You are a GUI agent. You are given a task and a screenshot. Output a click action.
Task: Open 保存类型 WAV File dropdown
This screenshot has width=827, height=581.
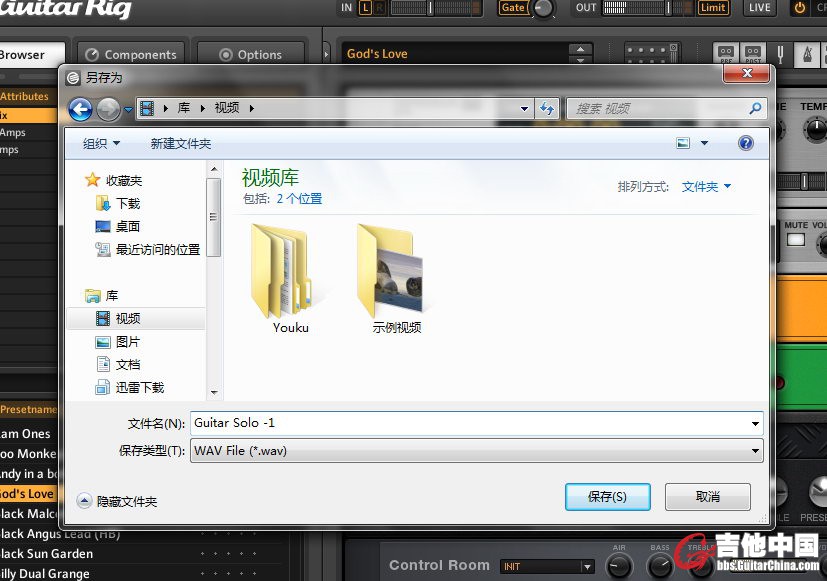tap(476, 451)
